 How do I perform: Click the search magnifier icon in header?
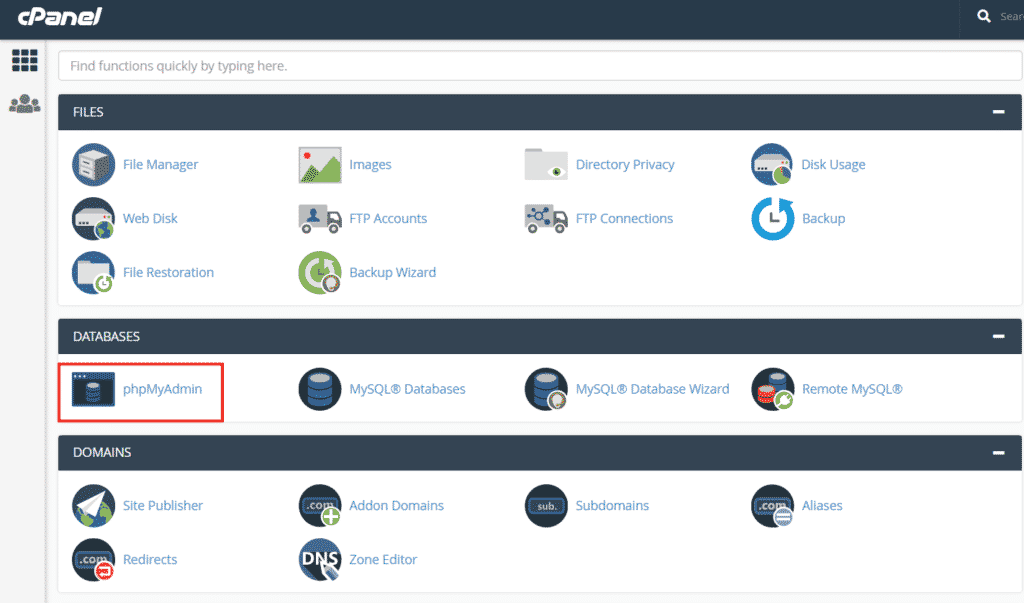[x=984, y=16]
